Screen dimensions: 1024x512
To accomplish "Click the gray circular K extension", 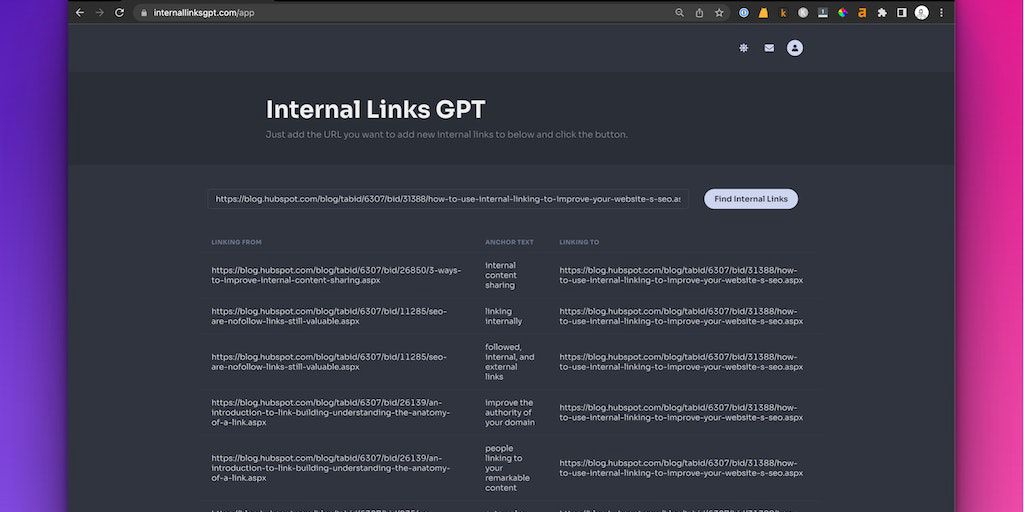I will (x=803, y=12).
